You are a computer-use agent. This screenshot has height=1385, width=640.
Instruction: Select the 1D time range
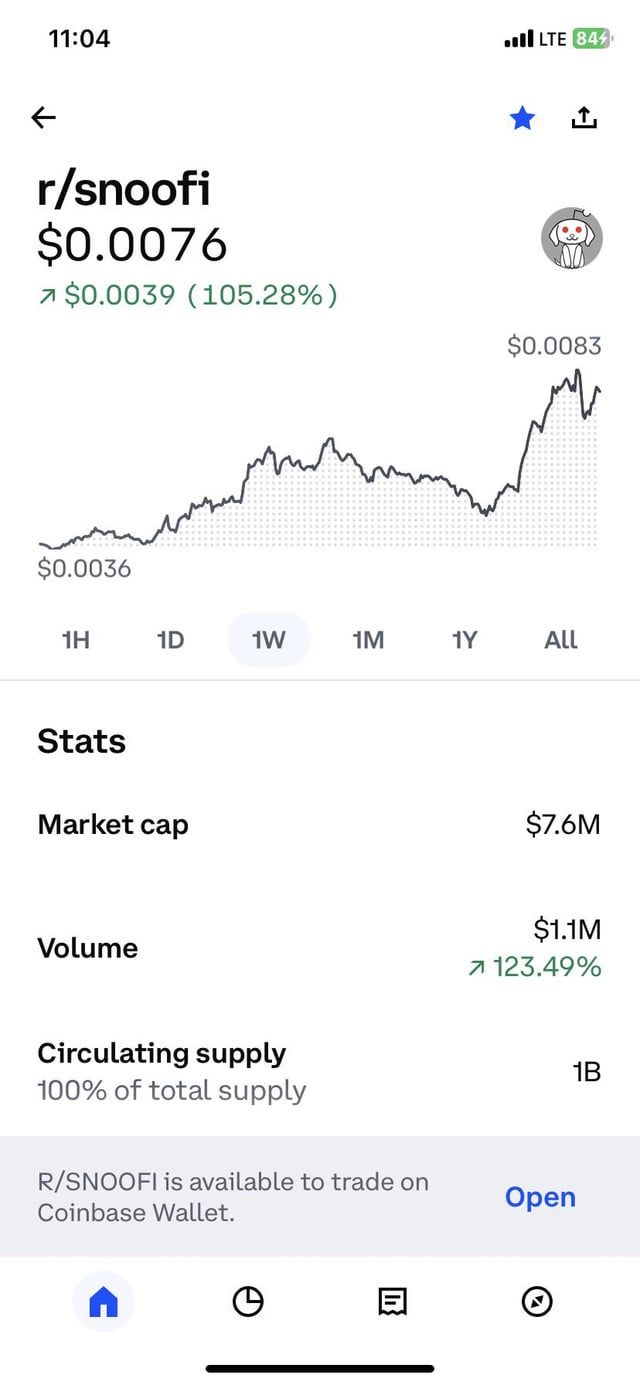[171, 639]
